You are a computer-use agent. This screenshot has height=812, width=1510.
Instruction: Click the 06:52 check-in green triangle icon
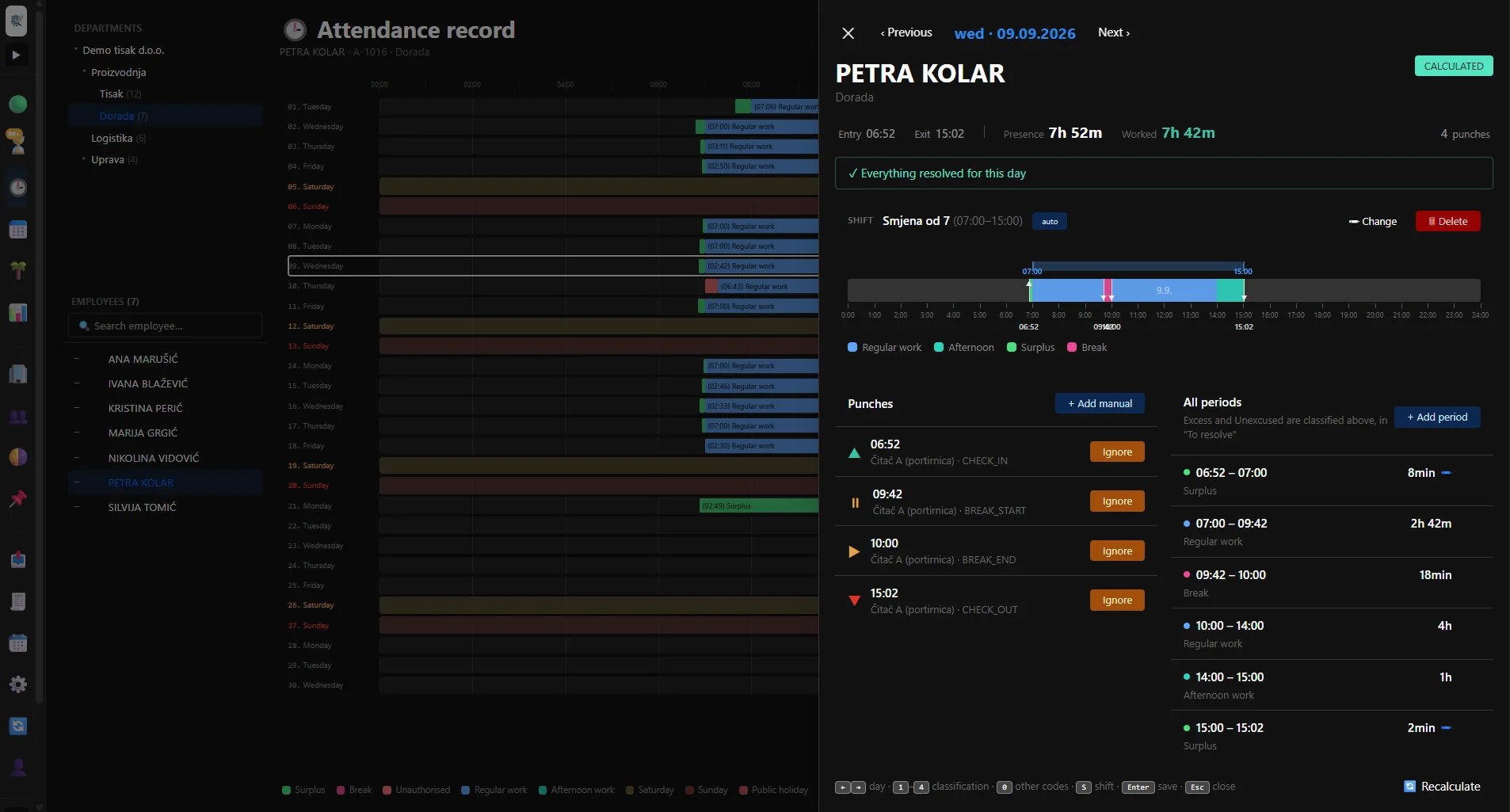point(854,453)
